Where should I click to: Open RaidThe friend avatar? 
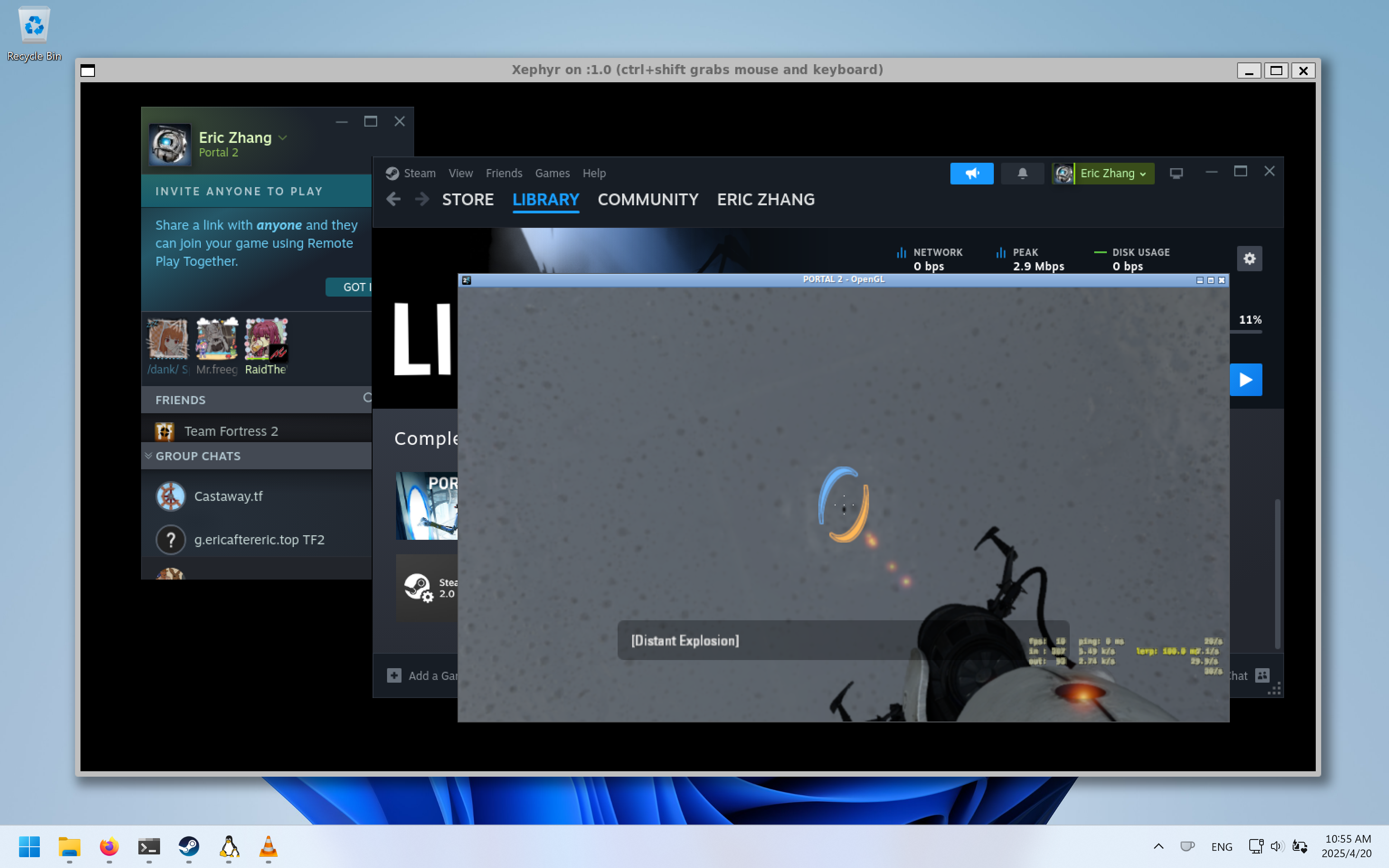point(266,339)
